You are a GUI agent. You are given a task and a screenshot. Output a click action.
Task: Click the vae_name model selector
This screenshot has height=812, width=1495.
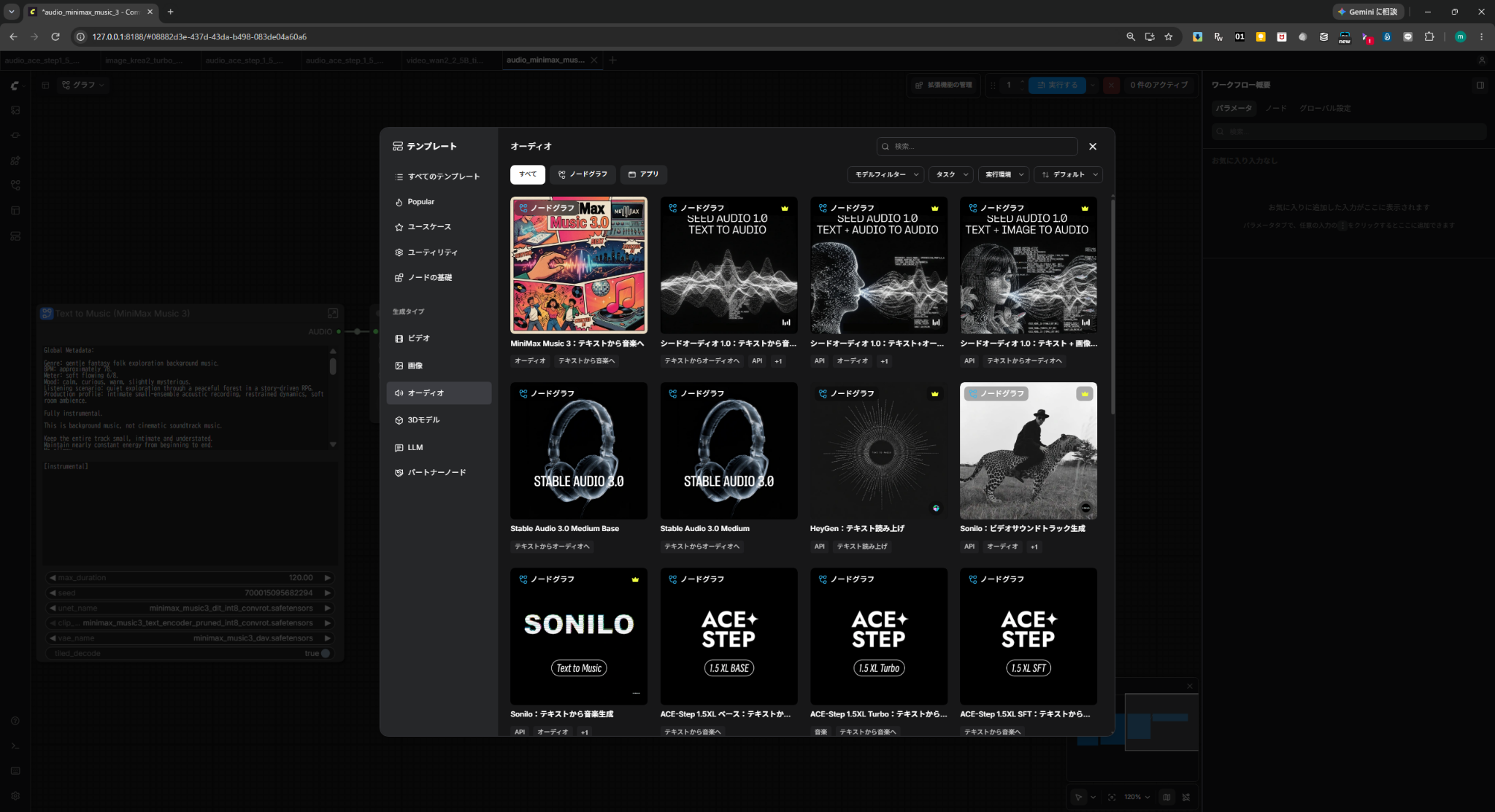191,638
